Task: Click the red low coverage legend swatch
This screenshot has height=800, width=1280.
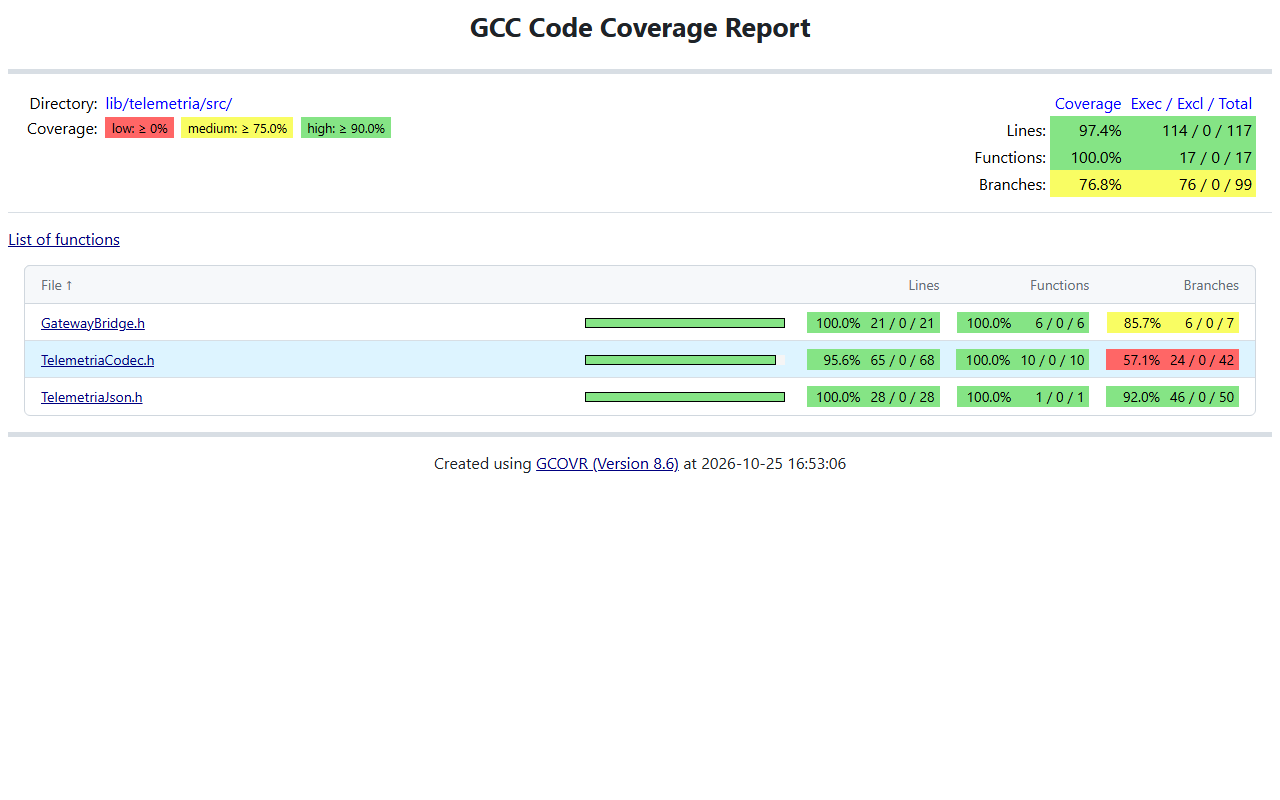Action: pyautogui.click(x=140, y=128)
